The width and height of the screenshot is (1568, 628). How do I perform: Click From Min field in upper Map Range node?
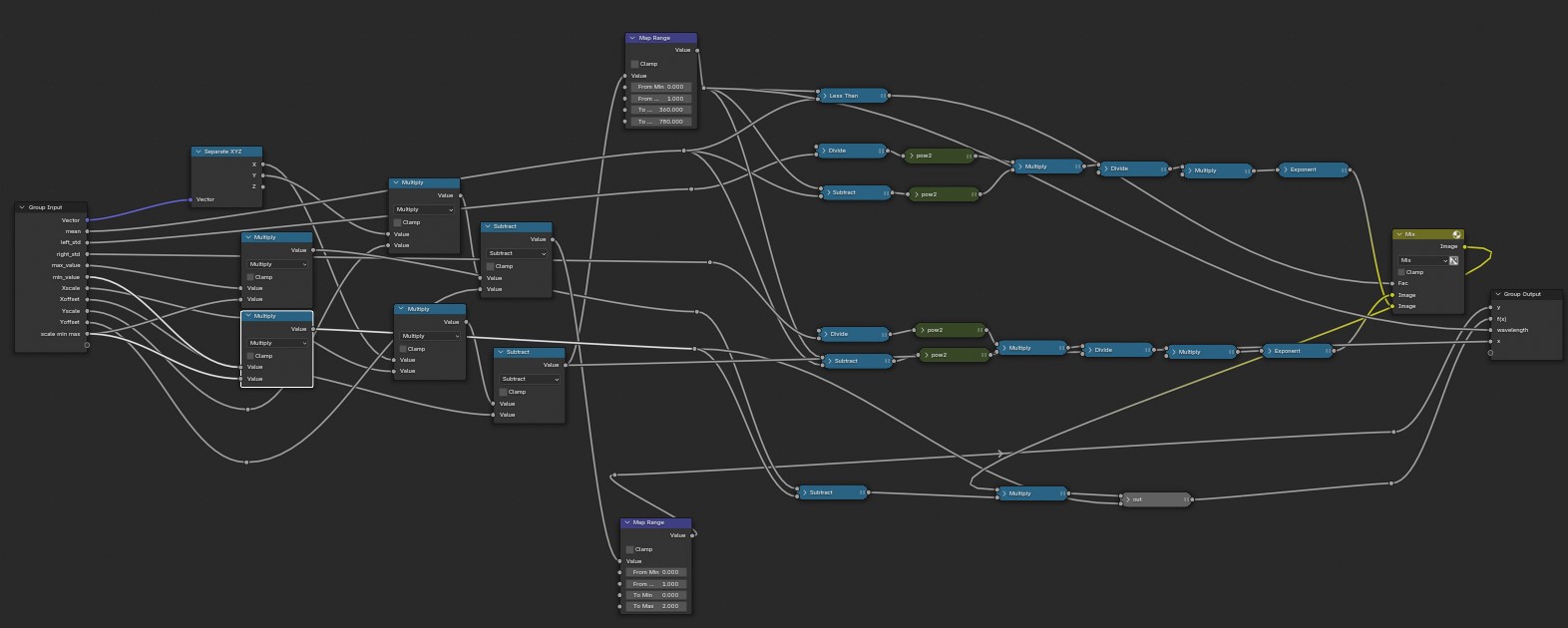coord(660,87)
